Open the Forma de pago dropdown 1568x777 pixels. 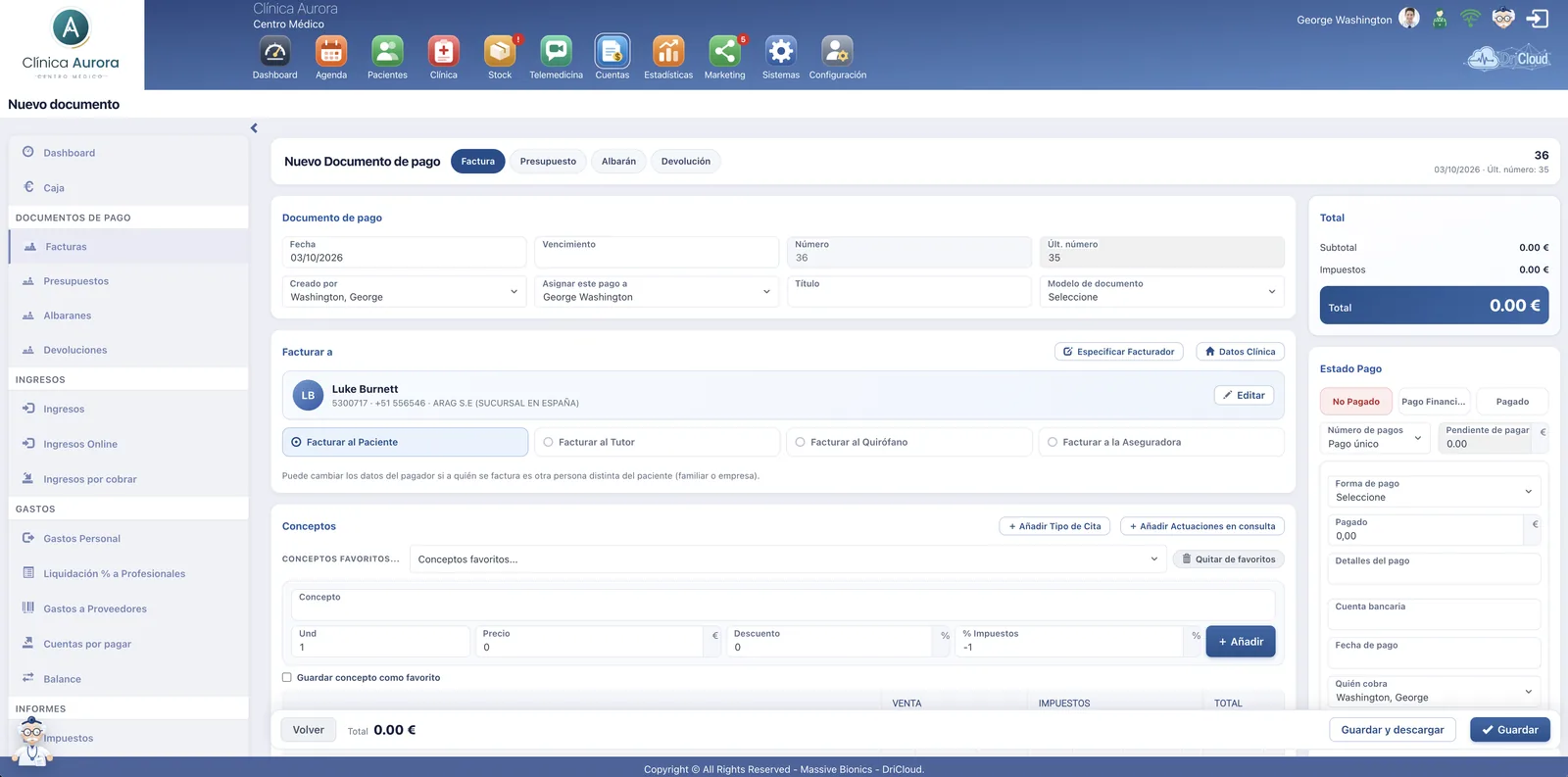[x=1434, y=491]
